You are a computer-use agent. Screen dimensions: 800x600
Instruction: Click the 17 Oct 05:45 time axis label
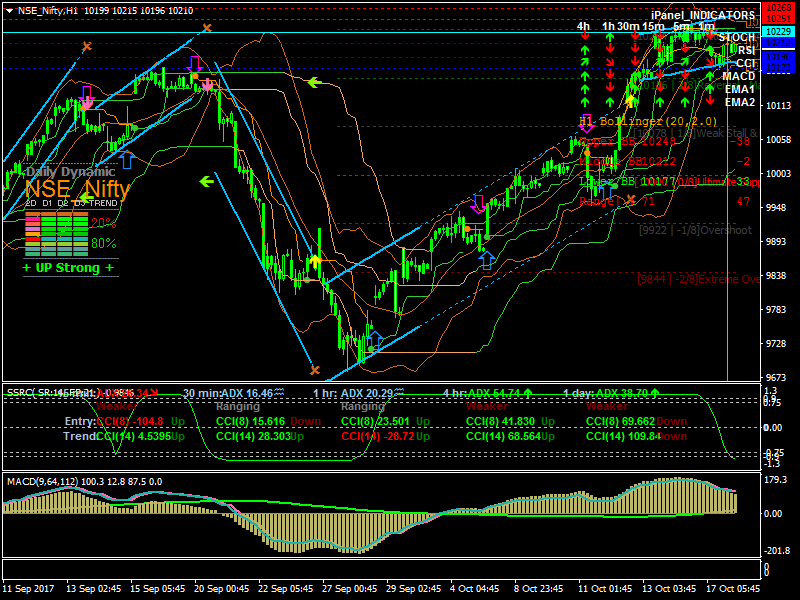coord(733,588)
